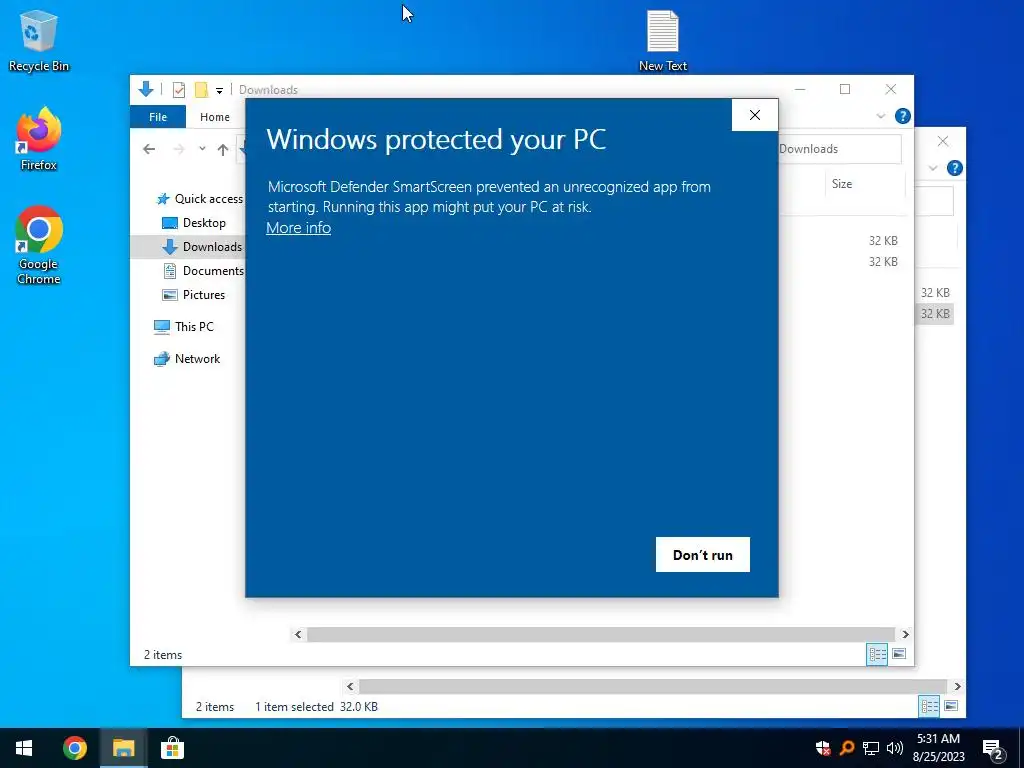Minimize the Downloads Explorer window
The width and height of the screenshot is (1024, 768).
(800, 89)
